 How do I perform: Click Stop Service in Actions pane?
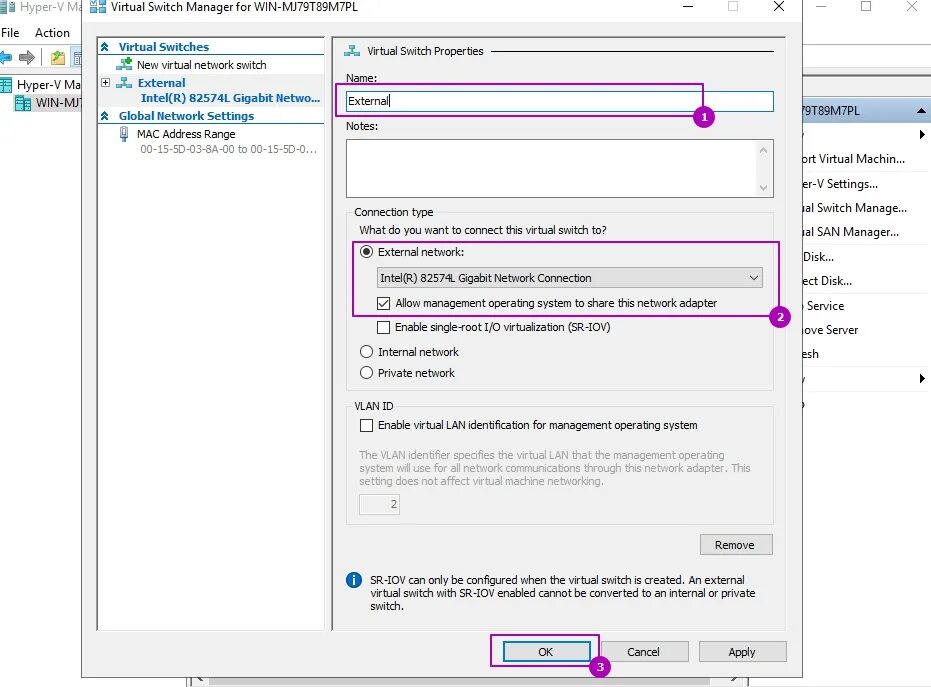click(824, 306)
